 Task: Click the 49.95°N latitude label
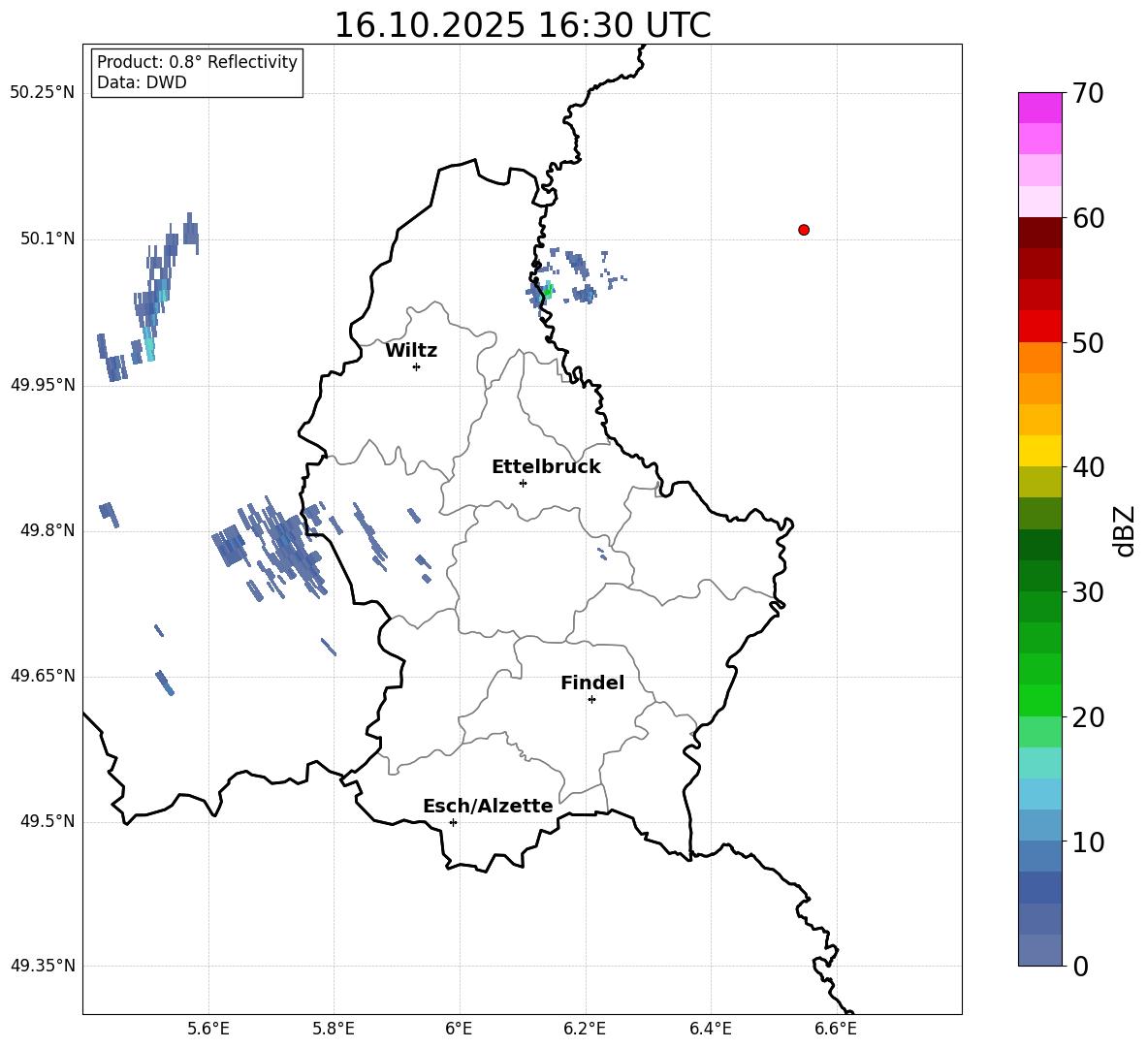pyautogui.click(x=43, y=385)
